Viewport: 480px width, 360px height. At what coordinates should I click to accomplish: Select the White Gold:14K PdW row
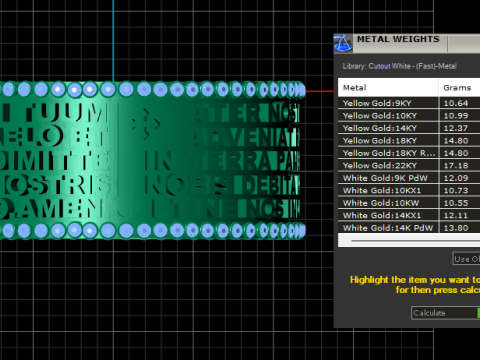click(x=409, y=228)
